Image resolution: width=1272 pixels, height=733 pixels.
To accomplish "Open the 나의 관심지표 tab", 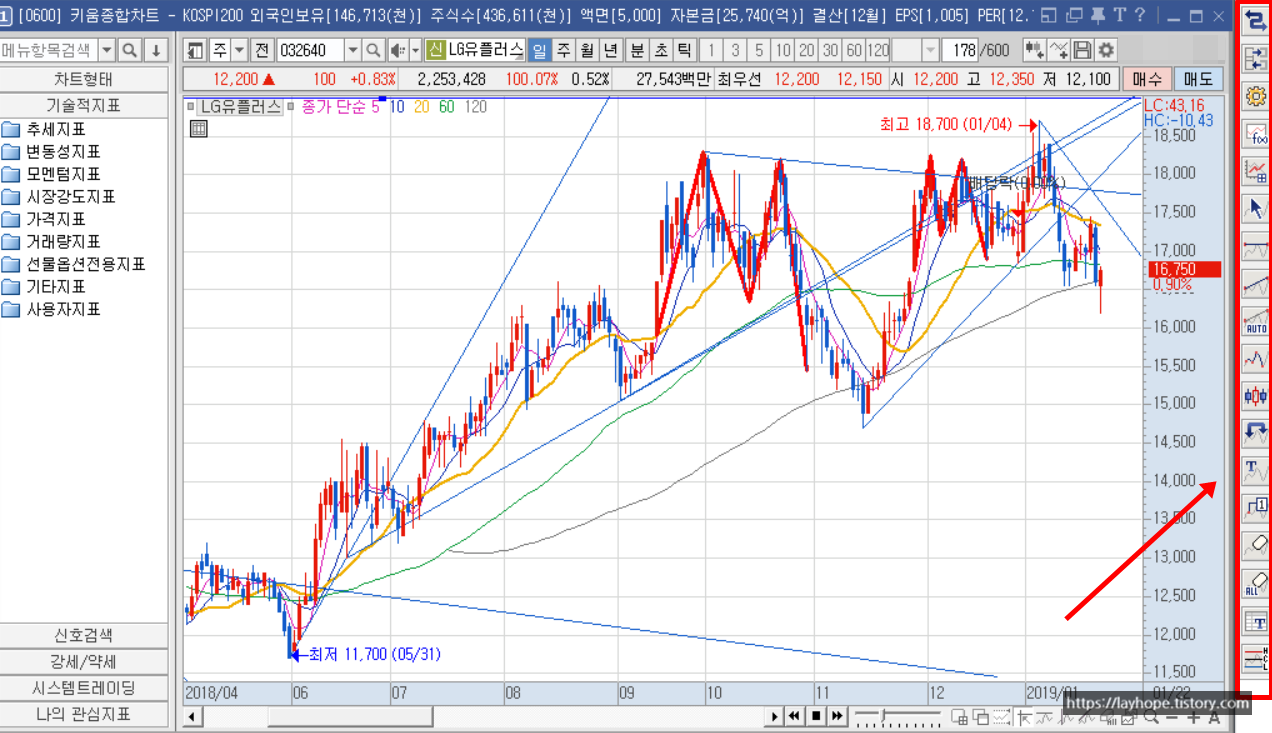I will tap(84, 714).
